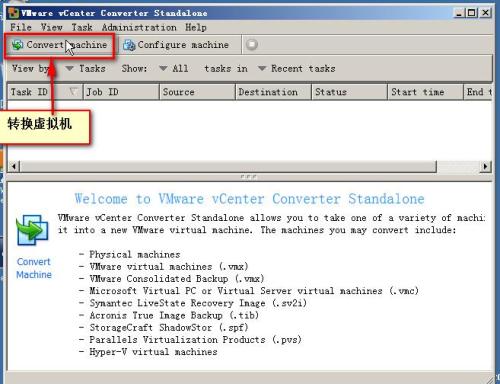This screenshot has height=384, width=500.
Task: Sort by Status column header
Action: coord(350,92)
